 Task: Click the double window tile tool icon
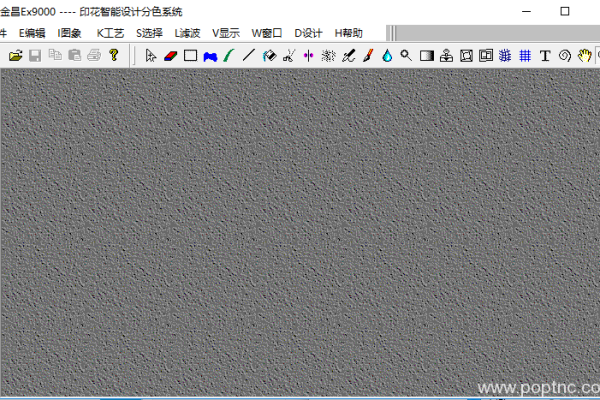[486, 56]
